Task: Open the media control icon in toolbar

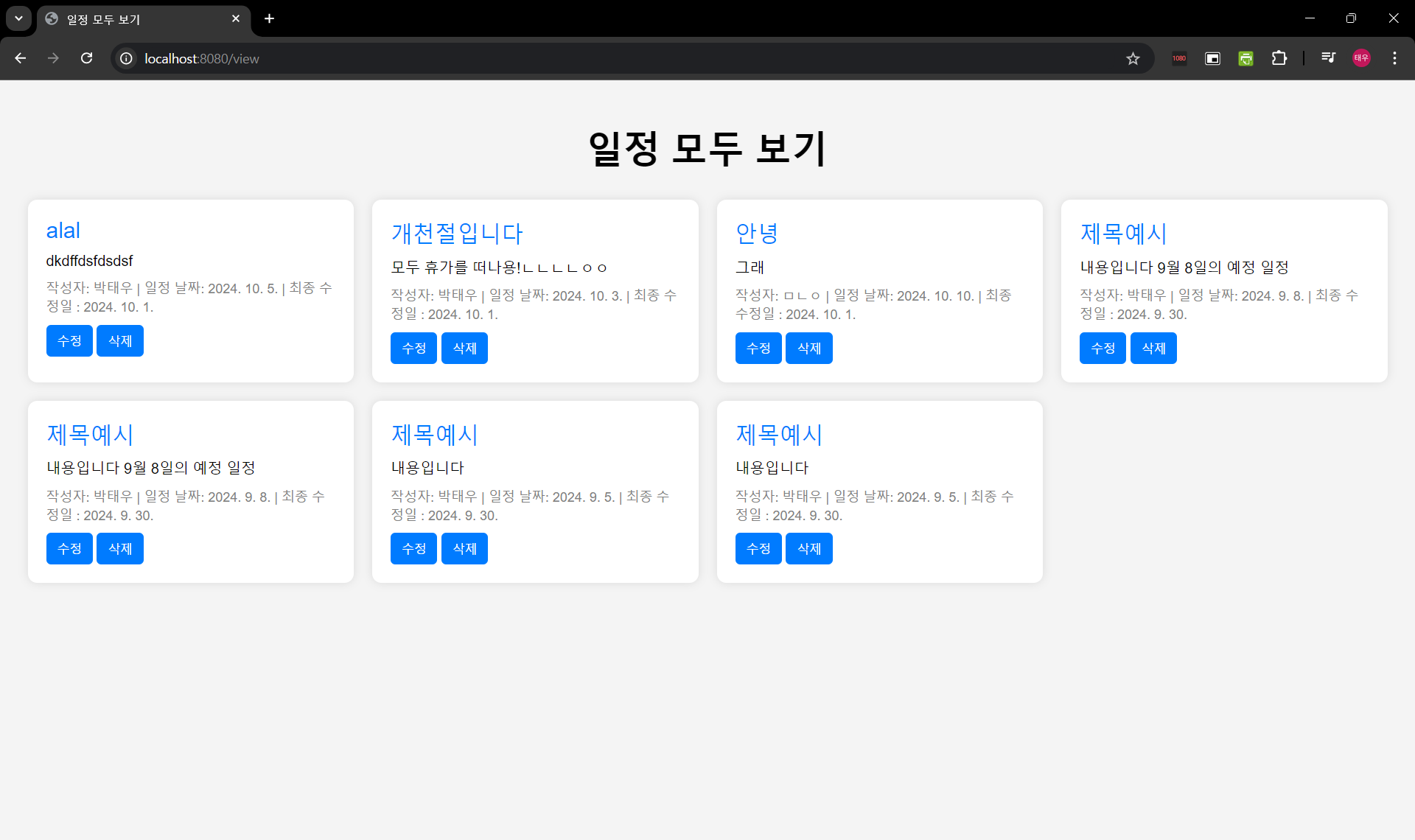Action: point(1328,58)
